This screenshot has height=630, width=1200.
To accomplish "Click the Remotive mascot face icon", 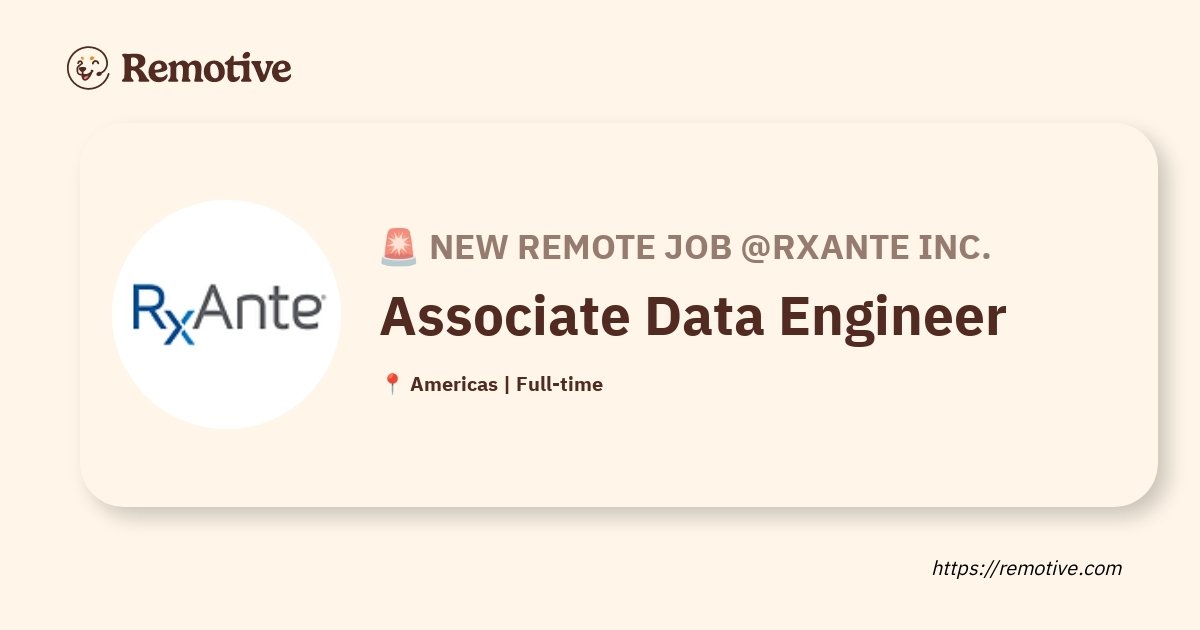I will tap(88, 68).
